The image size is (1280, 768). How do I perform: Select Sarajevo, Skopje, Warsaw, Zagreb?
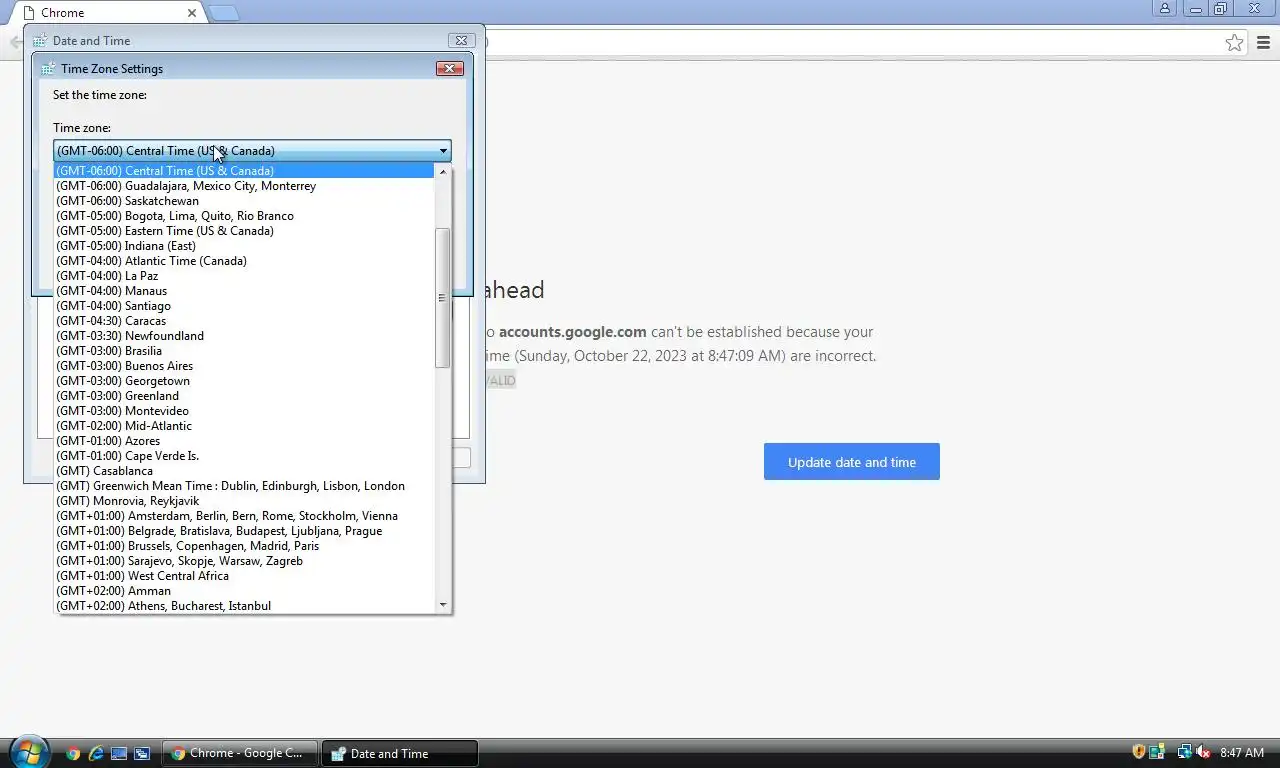coord(244,561)
